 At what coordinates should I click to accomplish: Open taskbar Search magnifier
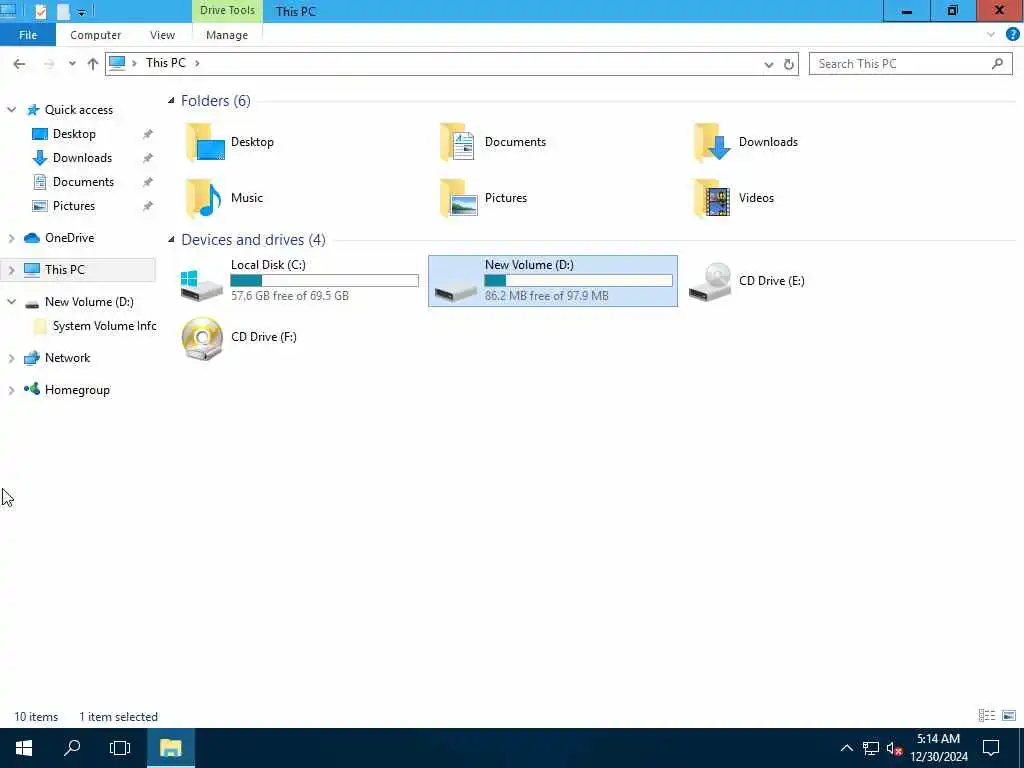tap(72, 748)
